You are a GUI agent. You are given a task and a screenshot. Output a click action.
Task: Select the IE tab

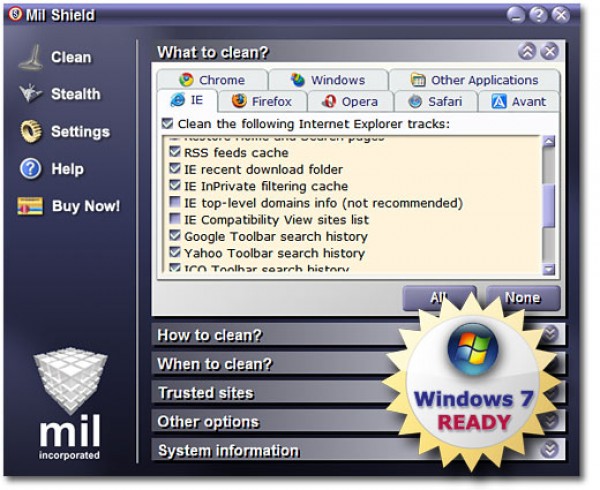click(187, 100)
